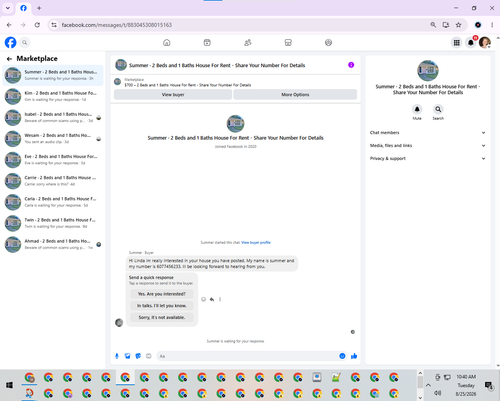Click the browser back arrow

click(x=9, y=25)
